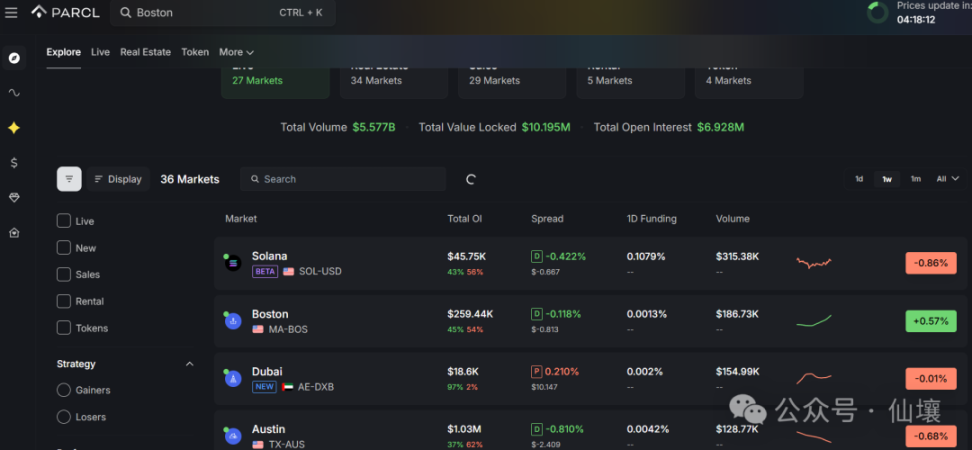Screen dimensions: 972x450
Task: Click the compass Explore sidebar icon
Action: (x=14, y=58)
